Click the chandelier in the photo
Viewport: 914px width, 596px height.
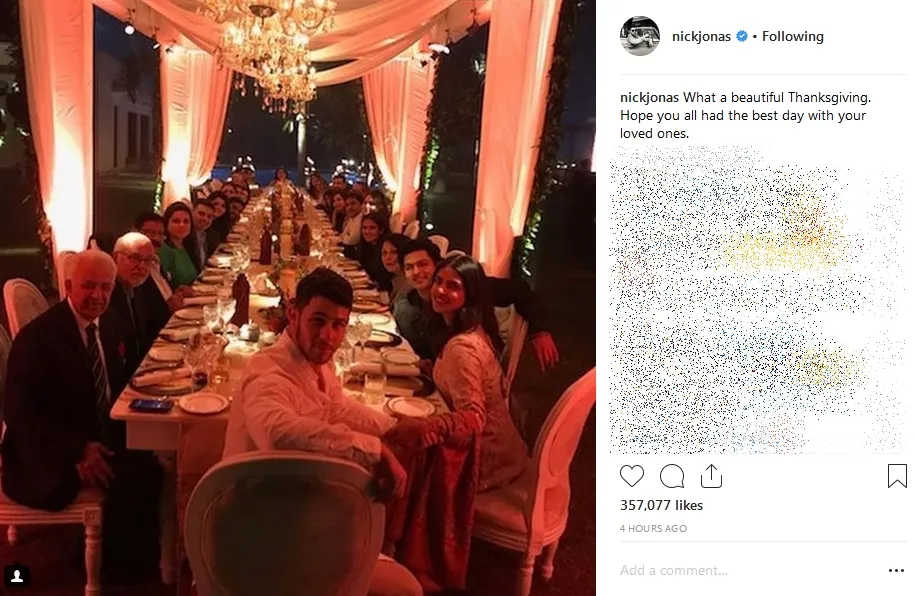[x=270, y=45]
